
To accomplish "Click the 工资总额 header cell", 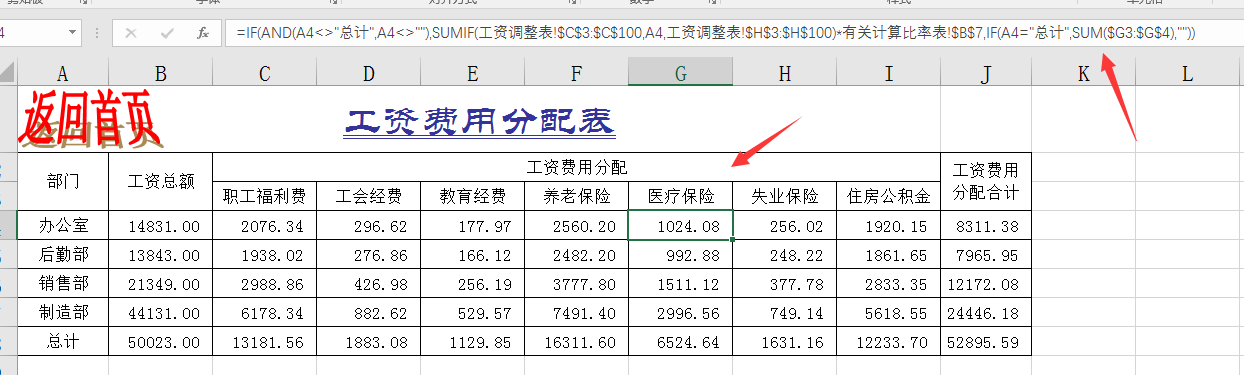I will 160,181.
